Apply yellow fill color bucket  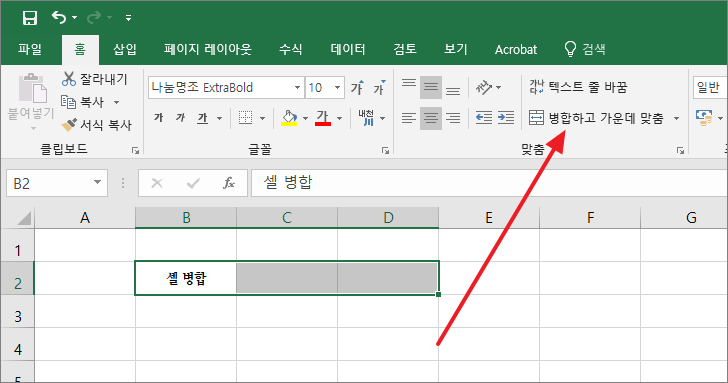[289, 118]
